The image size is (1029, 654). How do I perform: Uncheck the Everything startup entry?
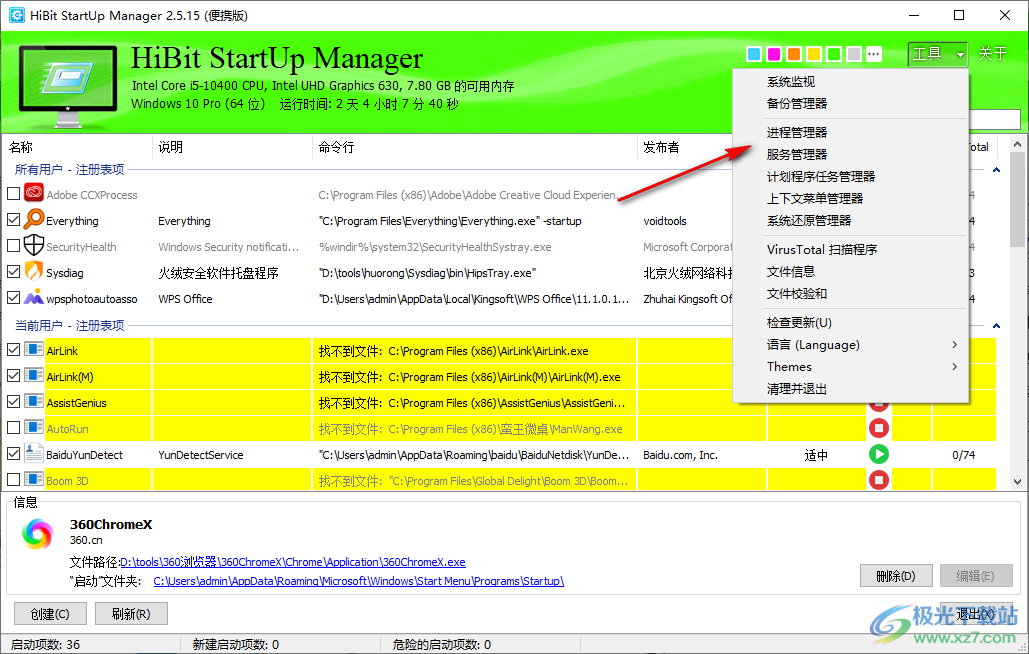(13, 220)
